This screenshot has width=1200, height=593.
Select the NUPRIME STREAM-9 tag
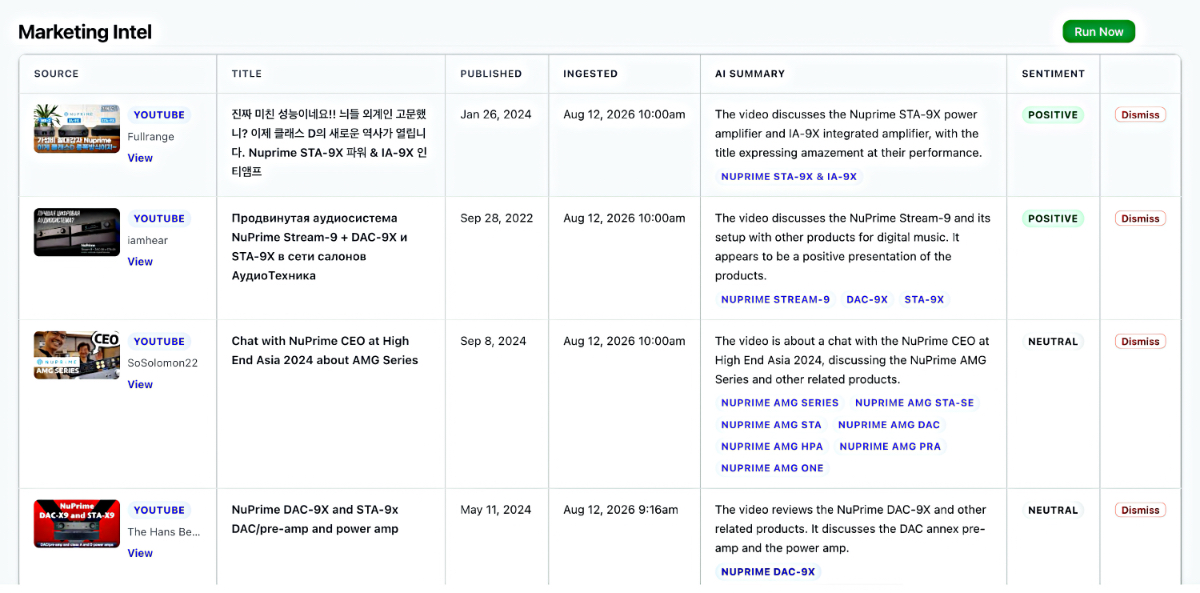pos(775,300)
